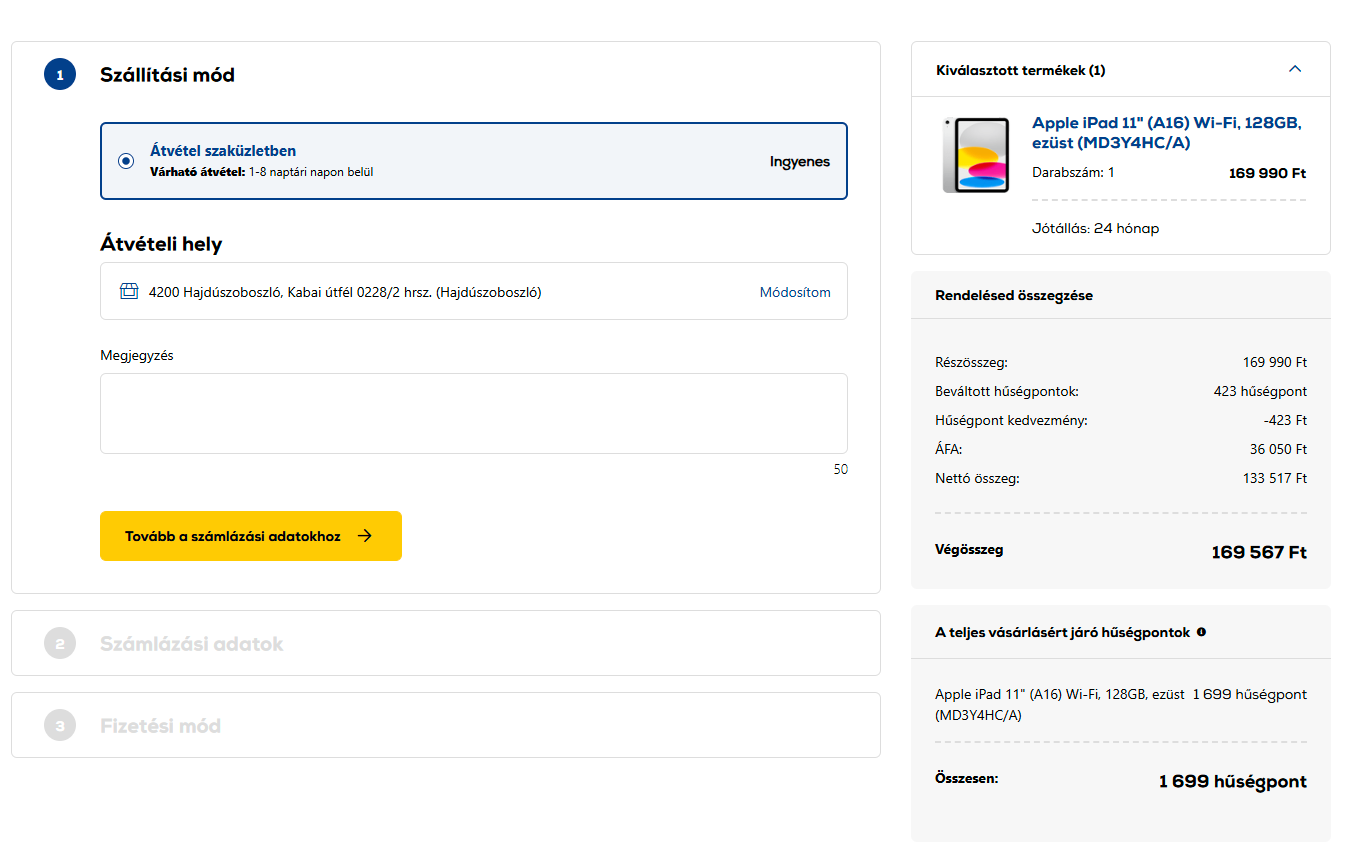Click the Szállítási mód heading
This screenshot has height=862, width=1347.
pos(167,75)
